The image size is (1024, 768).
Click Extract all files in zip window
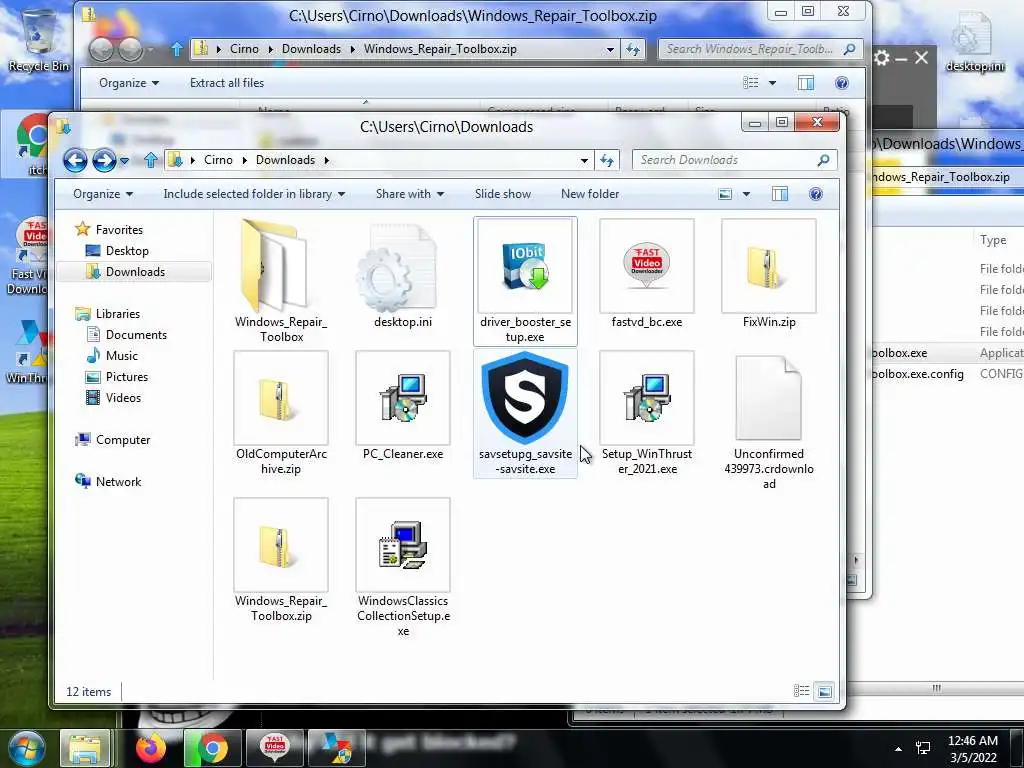click(227, 83)
